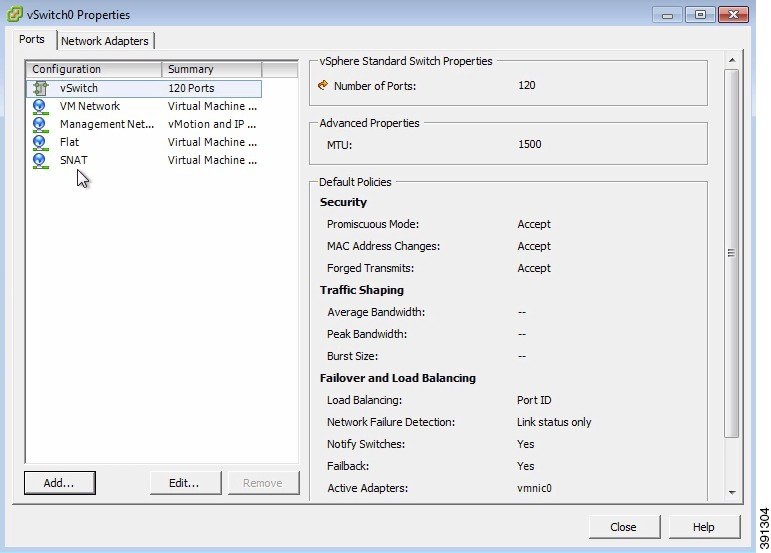Viewport: 771px width, 553px height.
Task: Click the '120 Ports' summary cell
Action: click(x=191, y=88)
